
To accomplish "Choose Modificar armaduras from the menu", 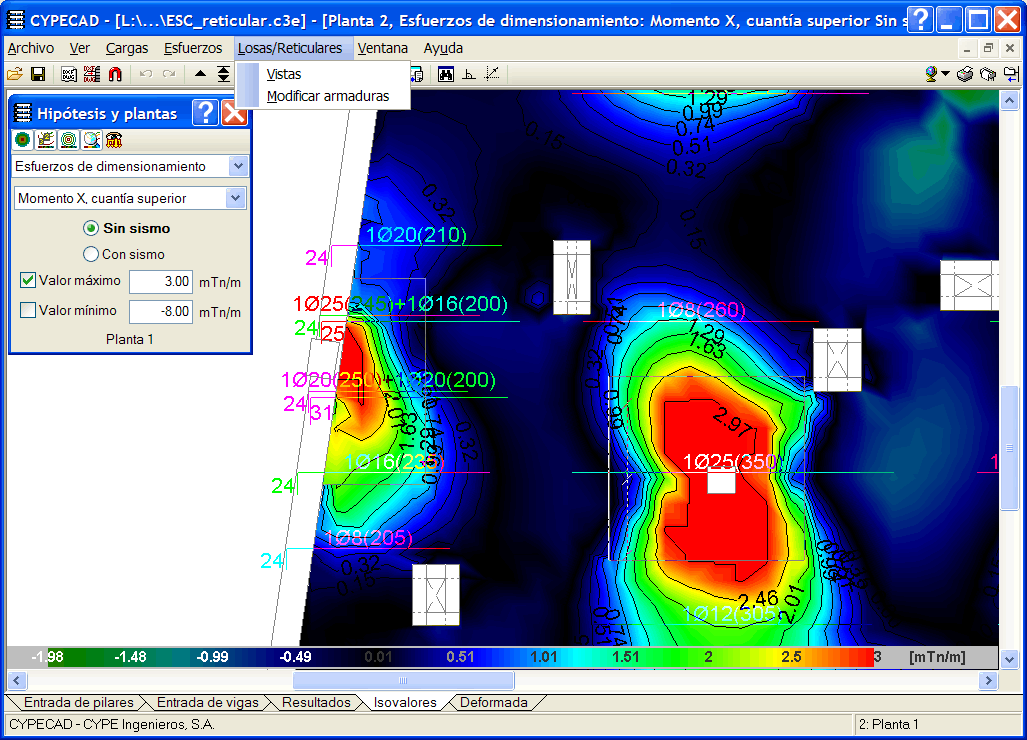I will point(327,96).
